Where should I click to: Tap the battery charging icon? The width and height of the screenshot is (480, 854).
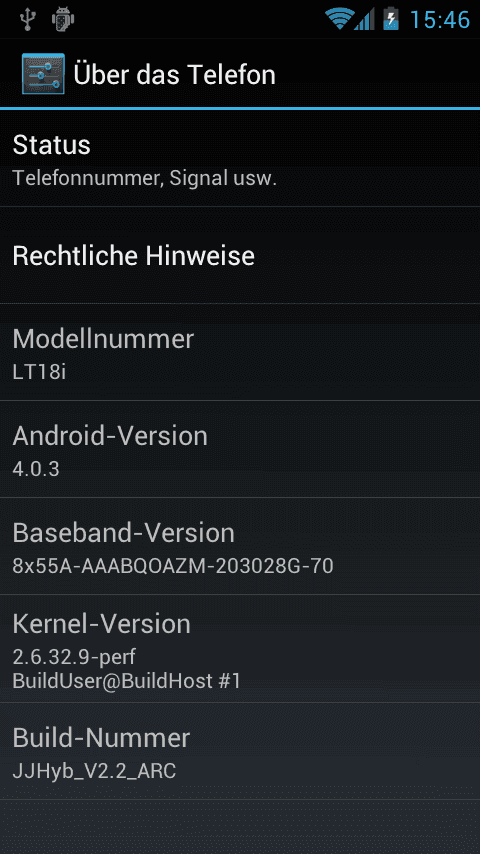[391, 19]
